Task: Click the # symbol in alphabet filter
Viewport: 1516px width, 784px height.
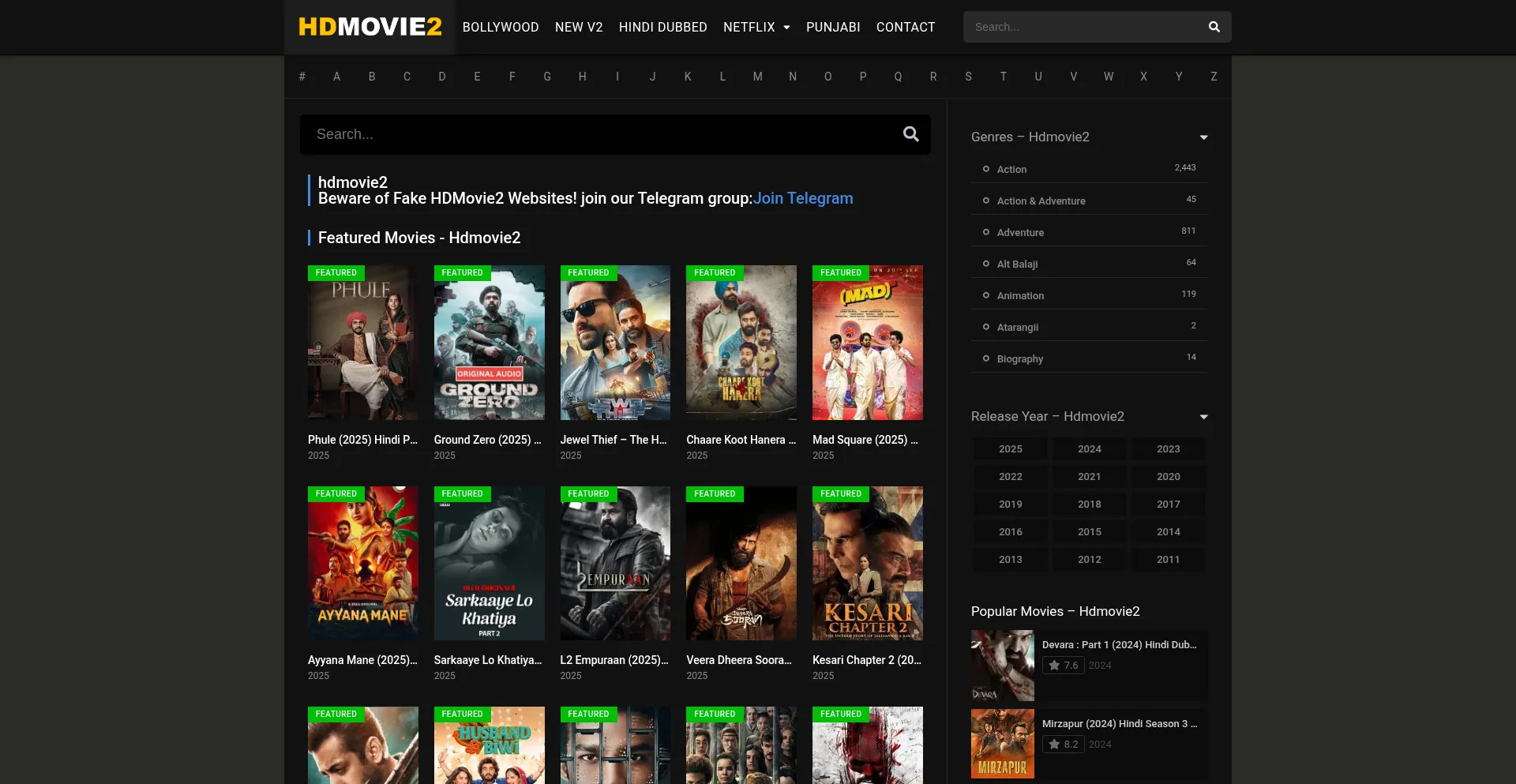Action: (x=302, y=77)
